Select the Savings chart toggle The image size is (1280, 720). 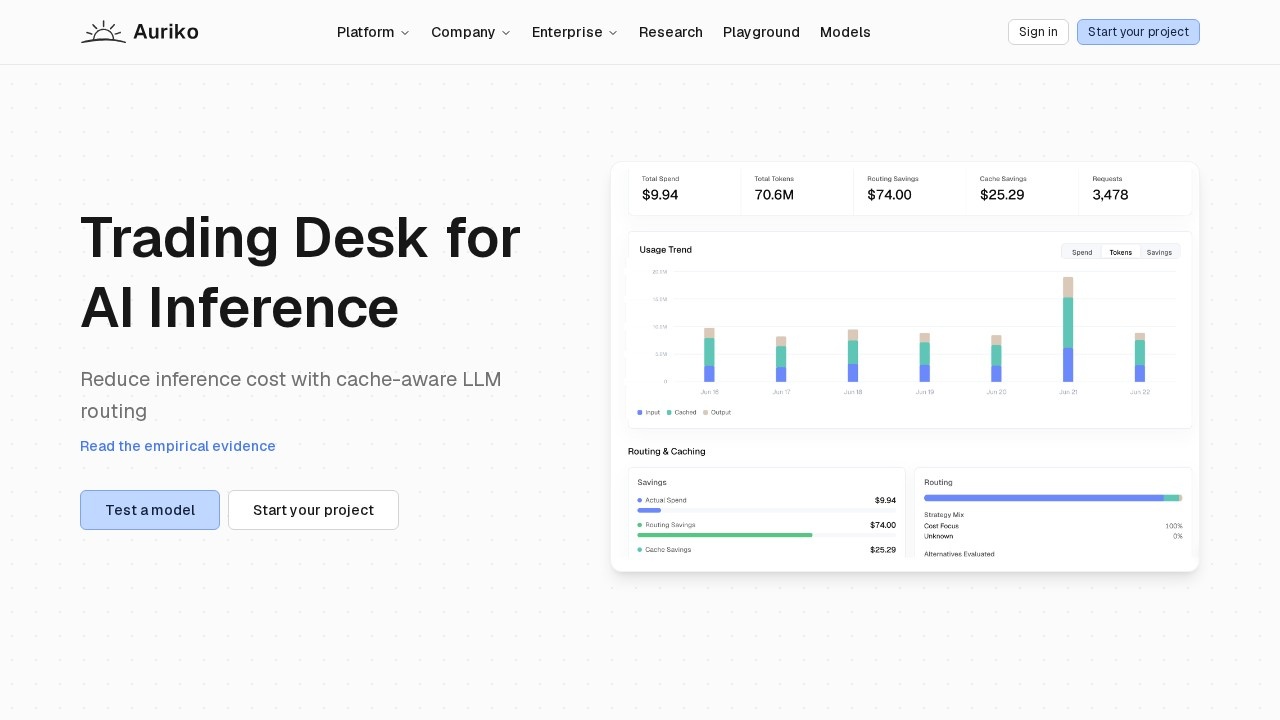coord(1160,252)
